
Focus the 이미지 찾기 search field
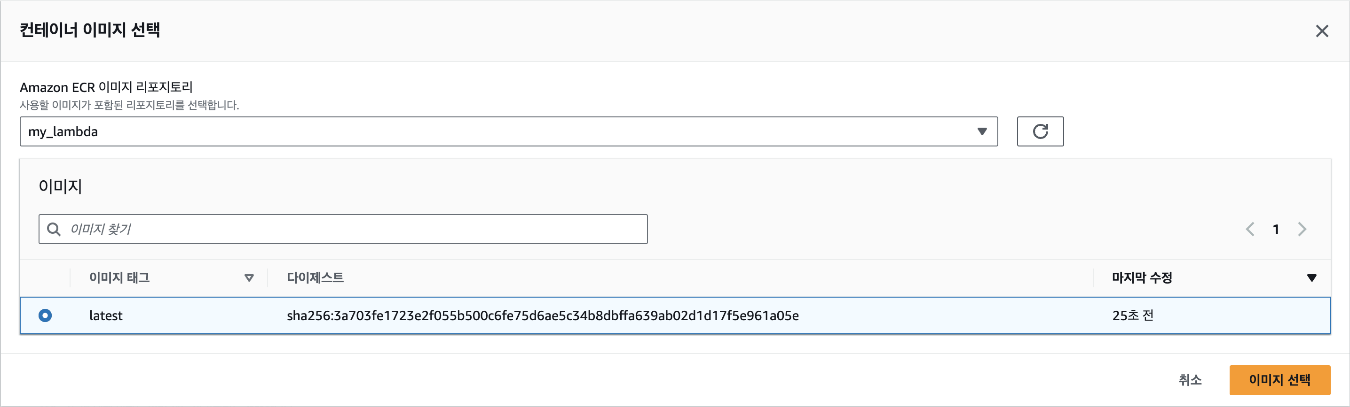coord(343,229)
